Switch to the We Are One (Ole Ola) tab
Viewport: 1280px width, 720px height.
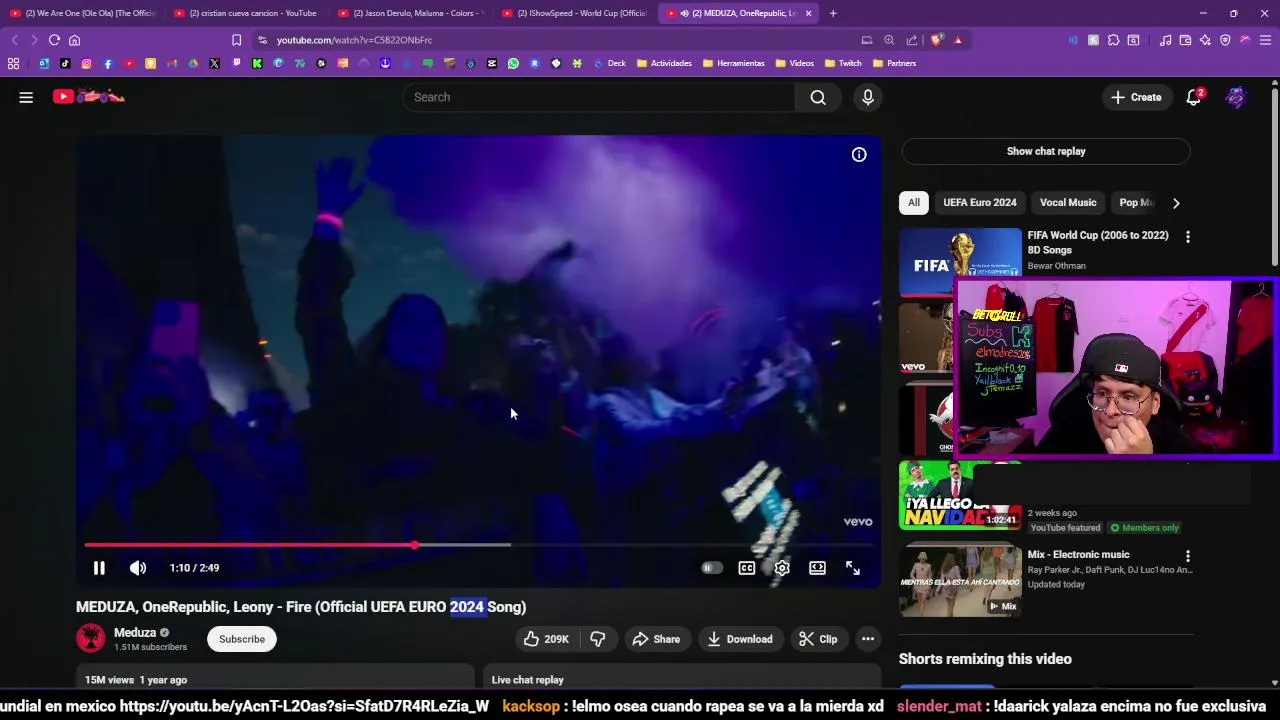point(82,13)
